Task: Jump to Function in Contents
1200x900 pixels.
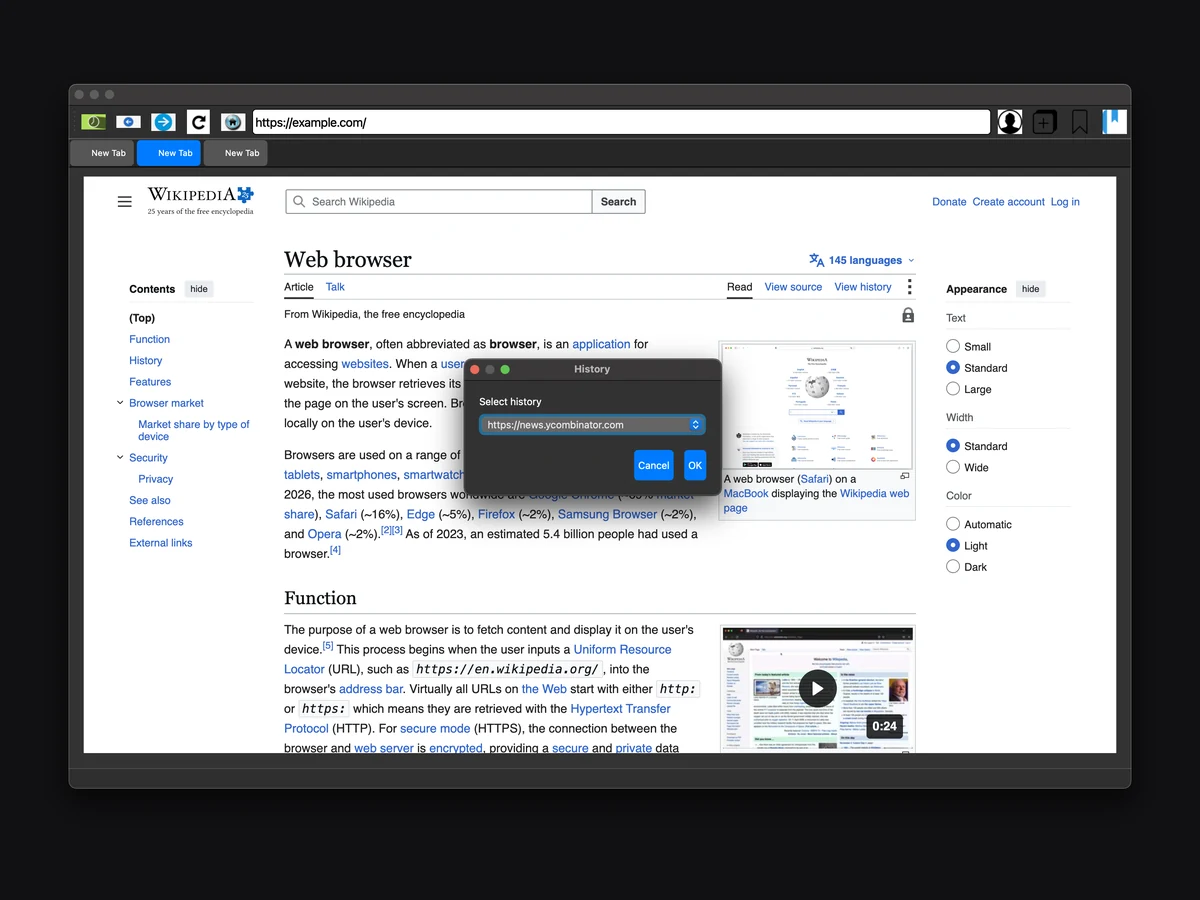Action: tap(149, 339)
